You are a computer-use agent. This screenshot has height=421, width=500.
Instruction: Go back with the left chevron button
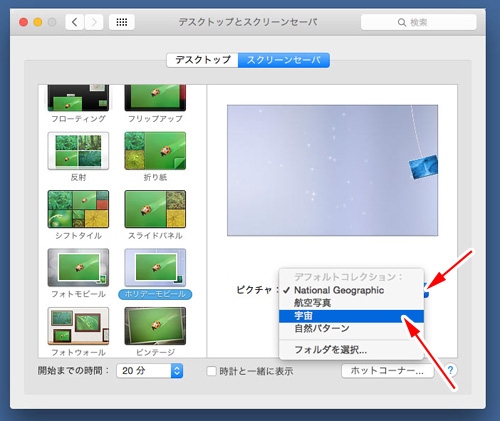[x=75, y=22]
